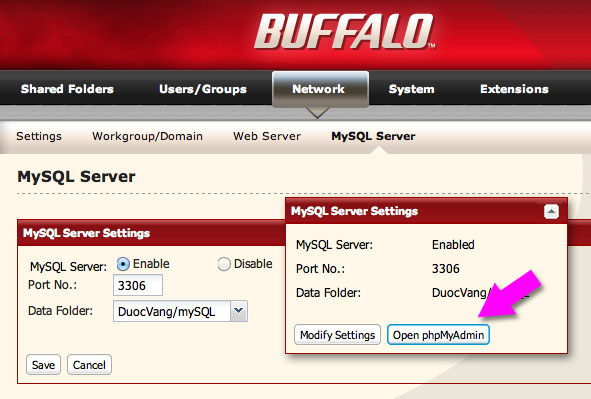Click the DuocVang/mySQL combo box text

click(167, 312)
